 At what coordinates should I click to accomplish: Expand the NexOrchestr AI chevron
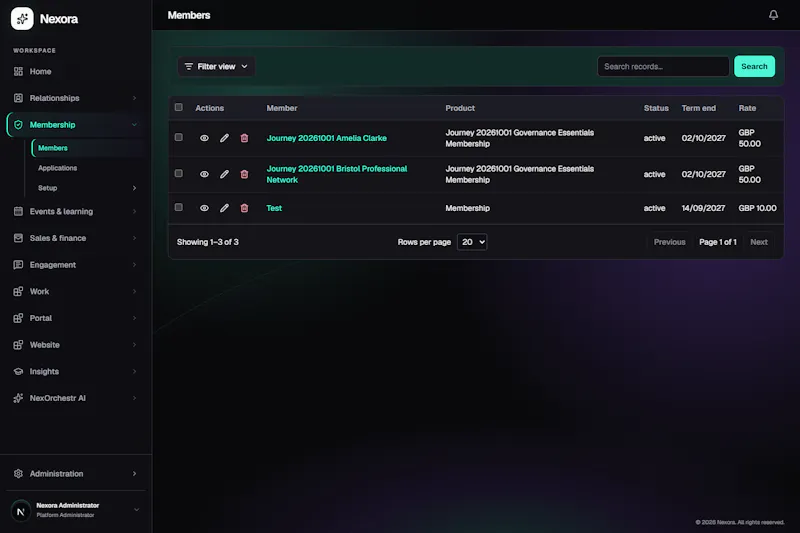click(x=134, y=398)
